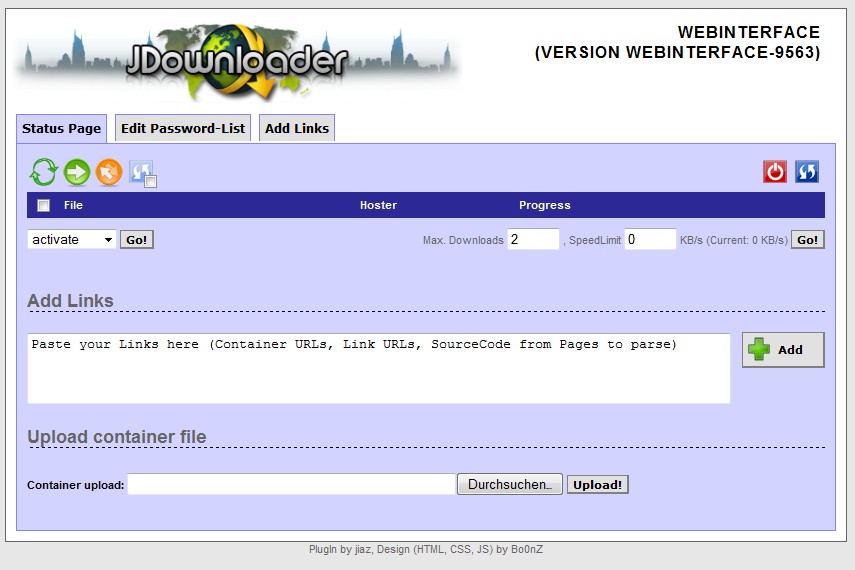The image size is (855, 570).
Task: Toggle the small checkbox on the reconnect icon
Action: [150, 181]
